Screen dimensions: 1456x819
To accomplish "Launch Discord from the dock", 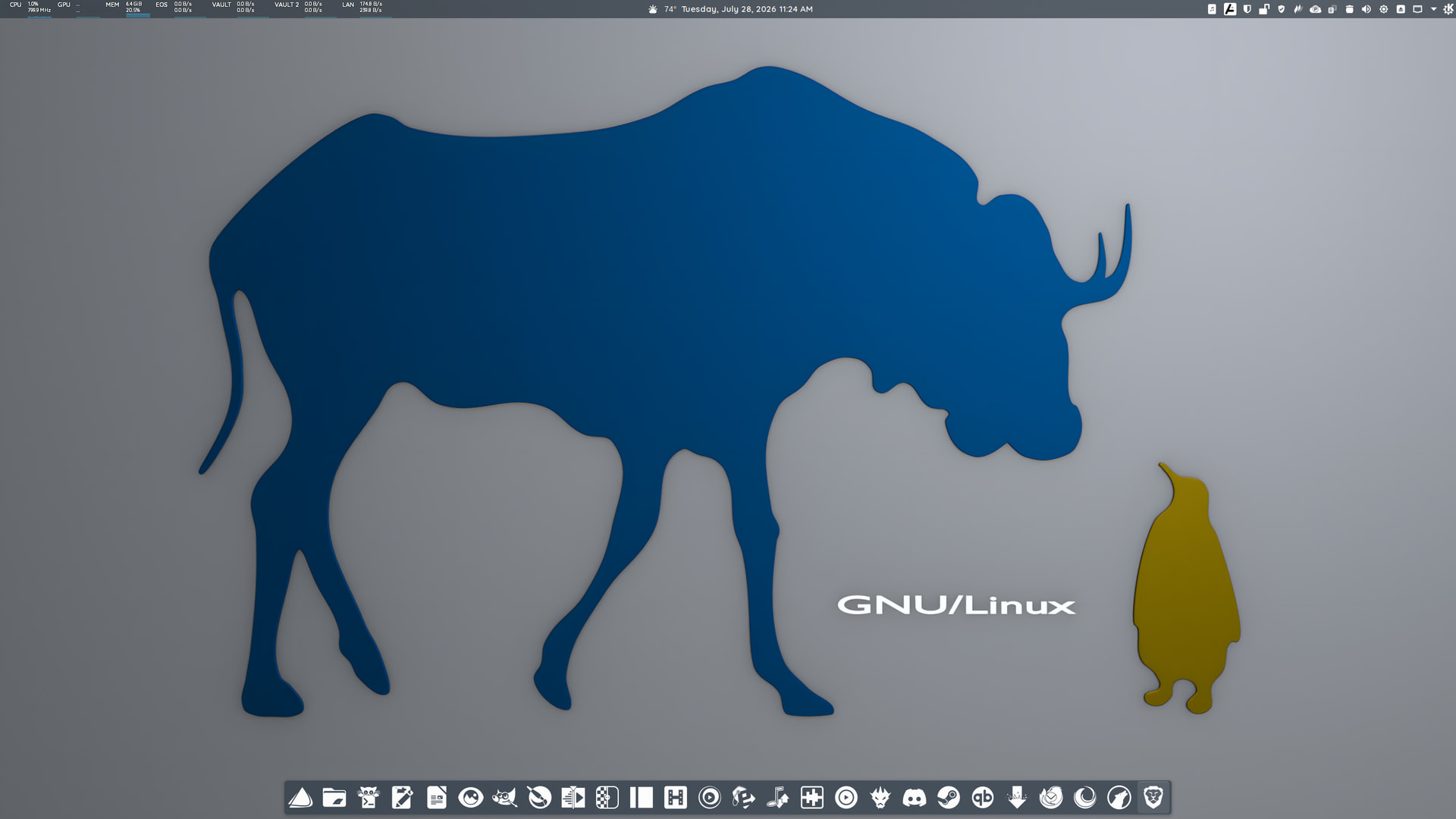I will tap(915, 798).
